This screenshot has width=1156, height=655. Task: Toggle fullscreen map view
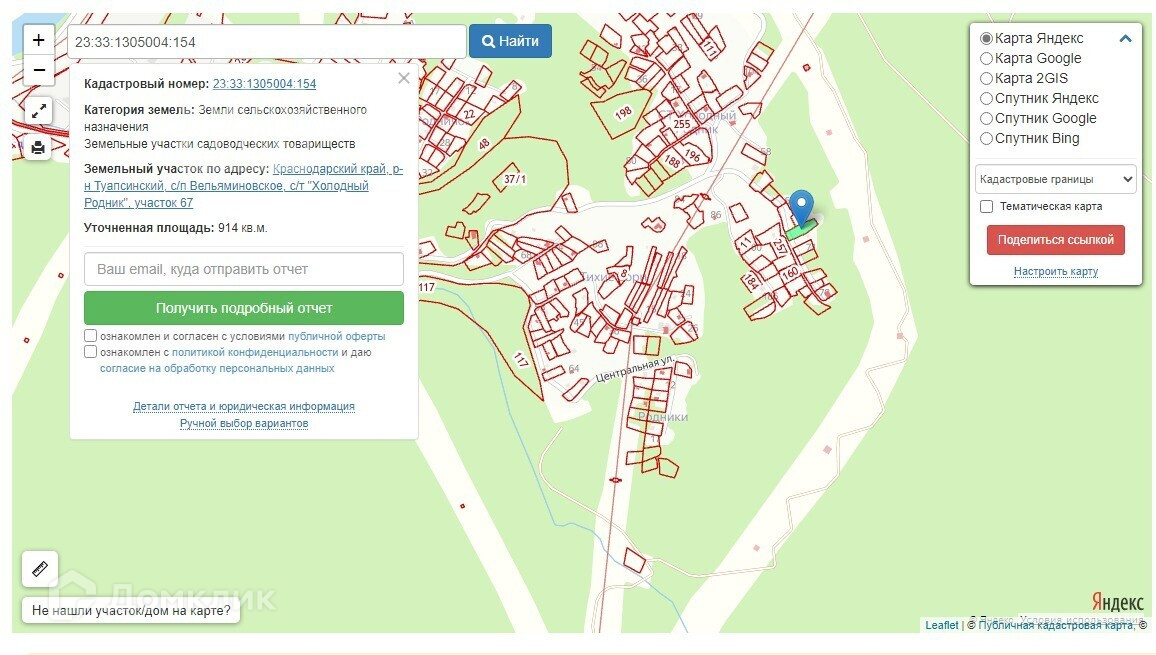click(38, 111)
